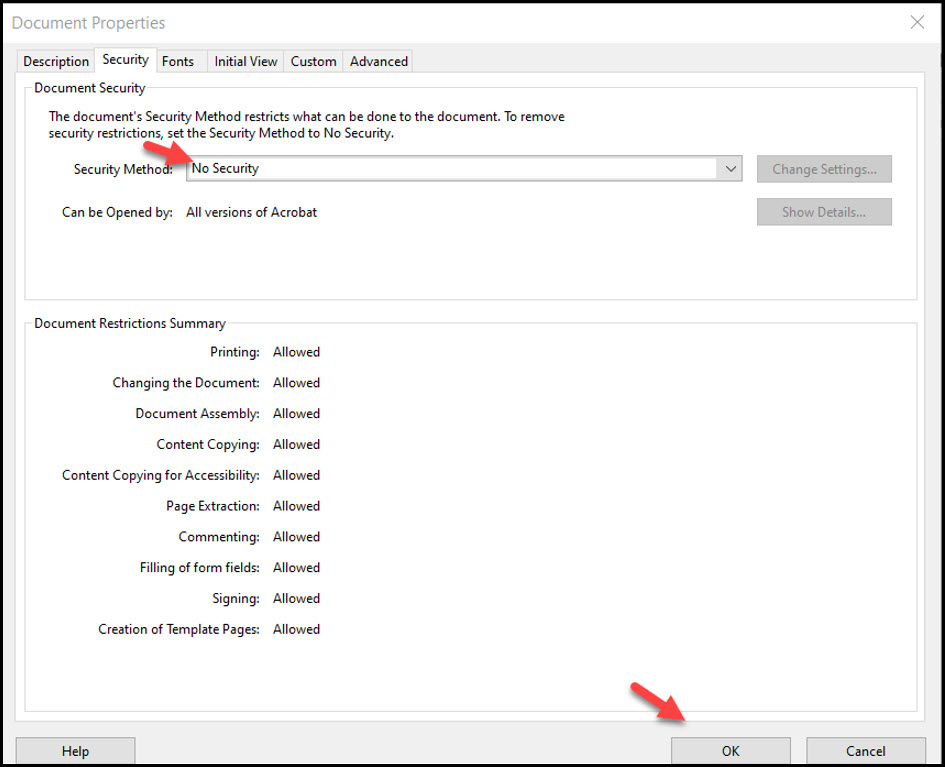
Task: Click the Printing Allowed status entry
Action: coord(297,352)
